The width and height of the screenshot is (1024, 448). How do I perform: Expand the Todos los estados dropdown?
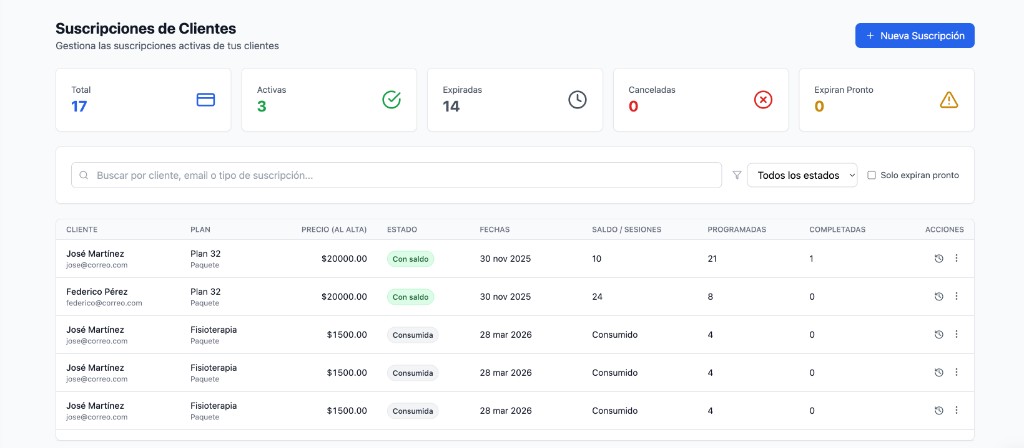click(802, 175)
